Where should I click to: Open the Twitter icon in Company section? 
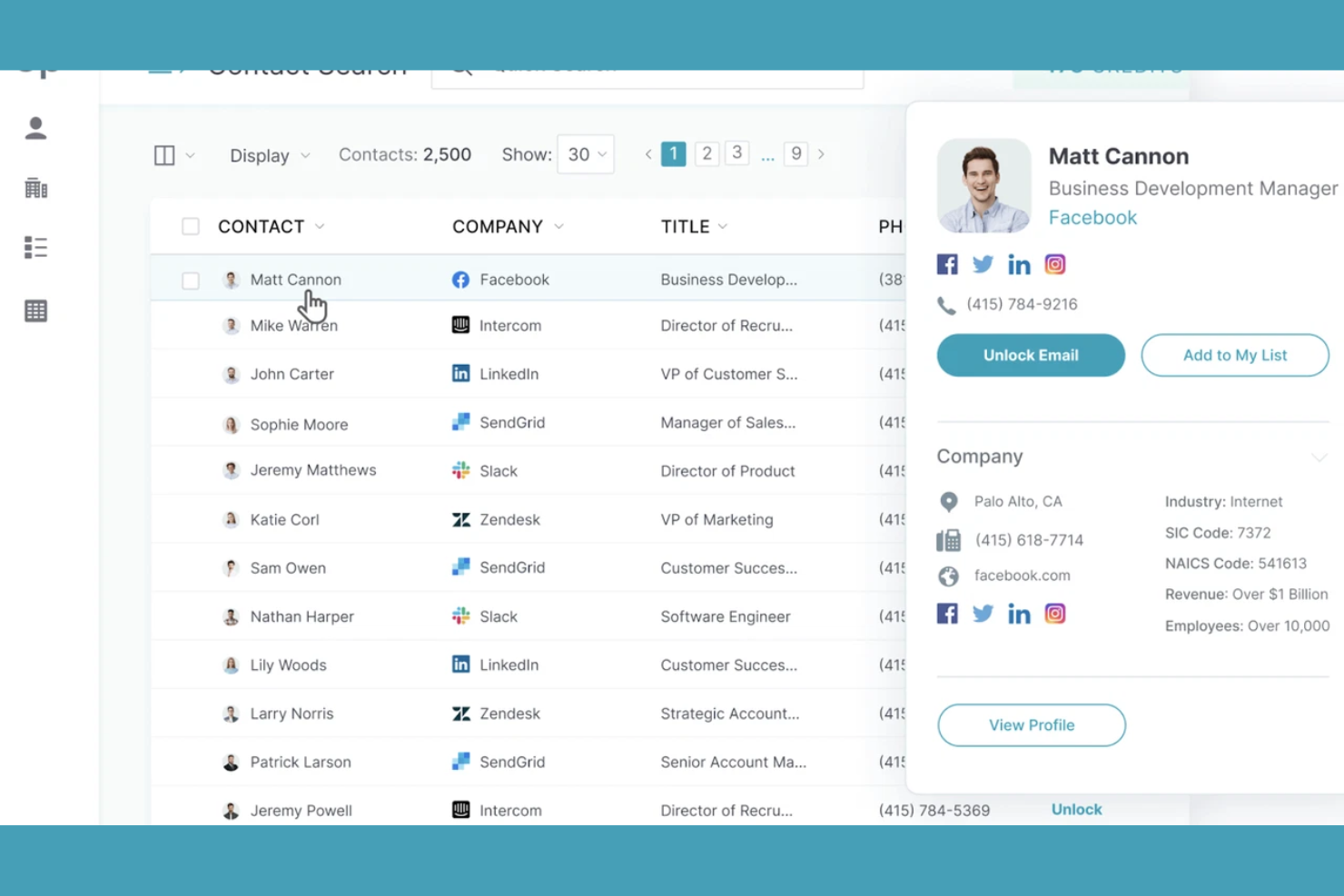click(x=983, y=614)
